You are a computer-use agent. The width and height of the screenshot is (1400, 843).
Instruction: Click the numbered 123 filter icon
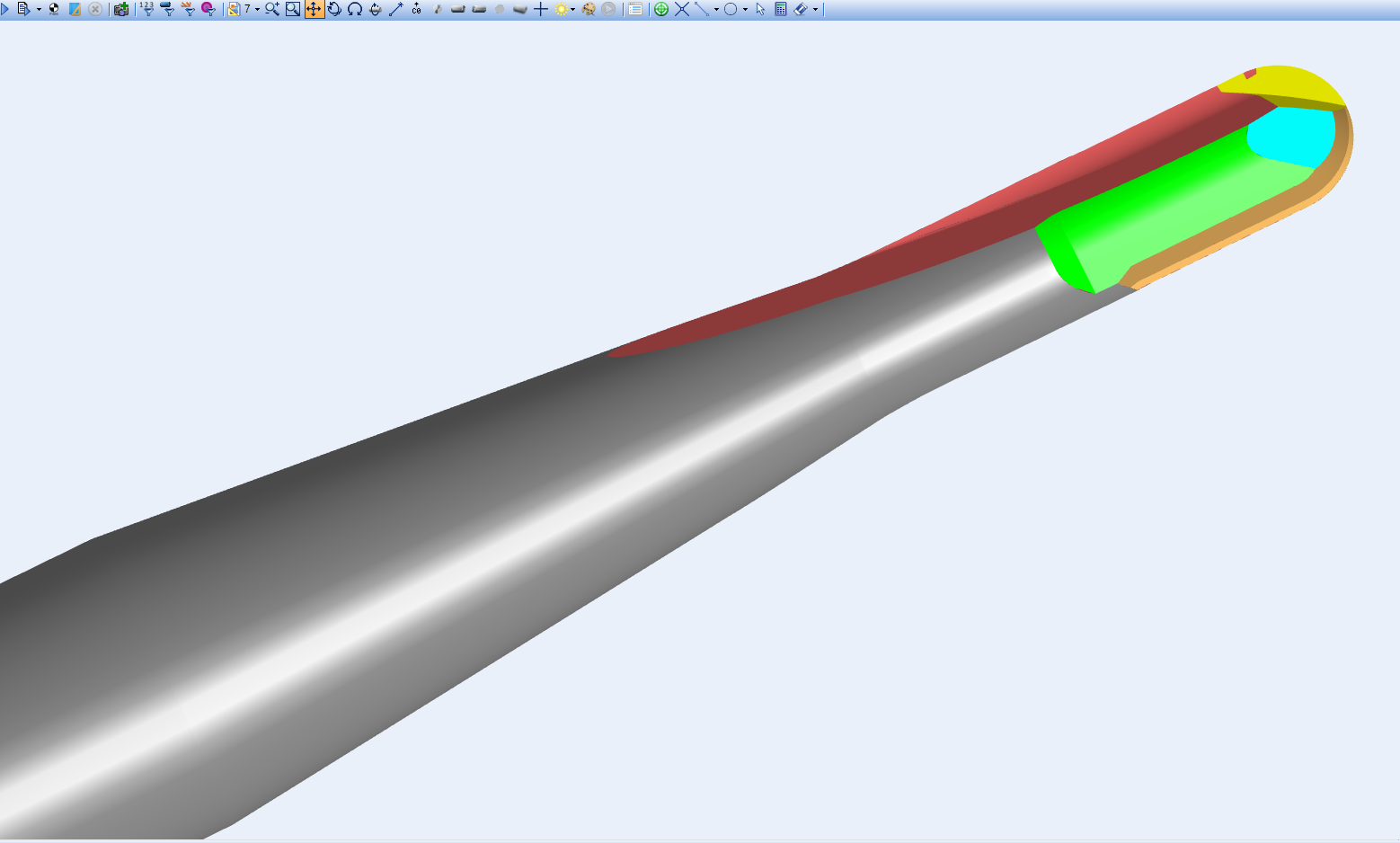(147, 9)
